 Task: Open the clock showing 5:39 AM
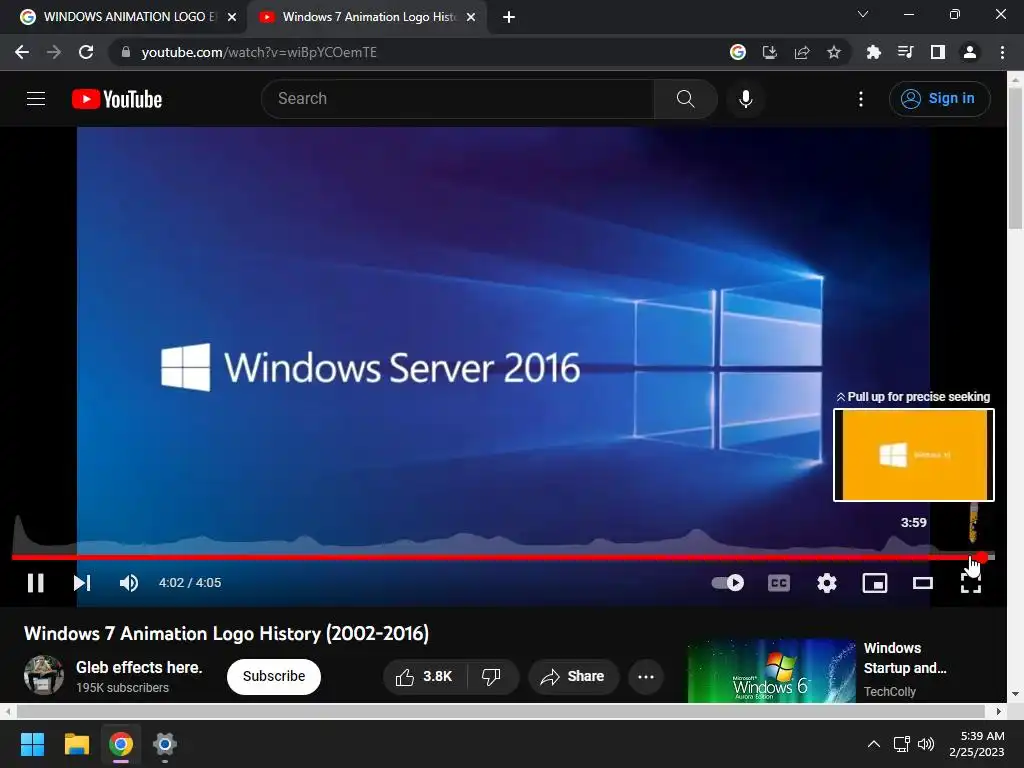977,744
